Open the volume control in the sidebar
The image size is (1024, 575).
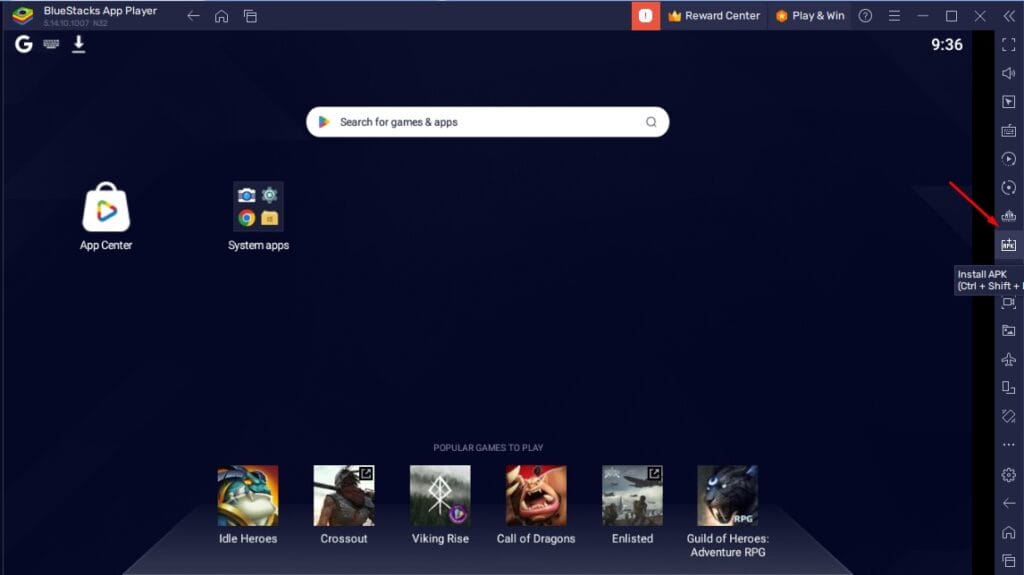click(1008, 73)
